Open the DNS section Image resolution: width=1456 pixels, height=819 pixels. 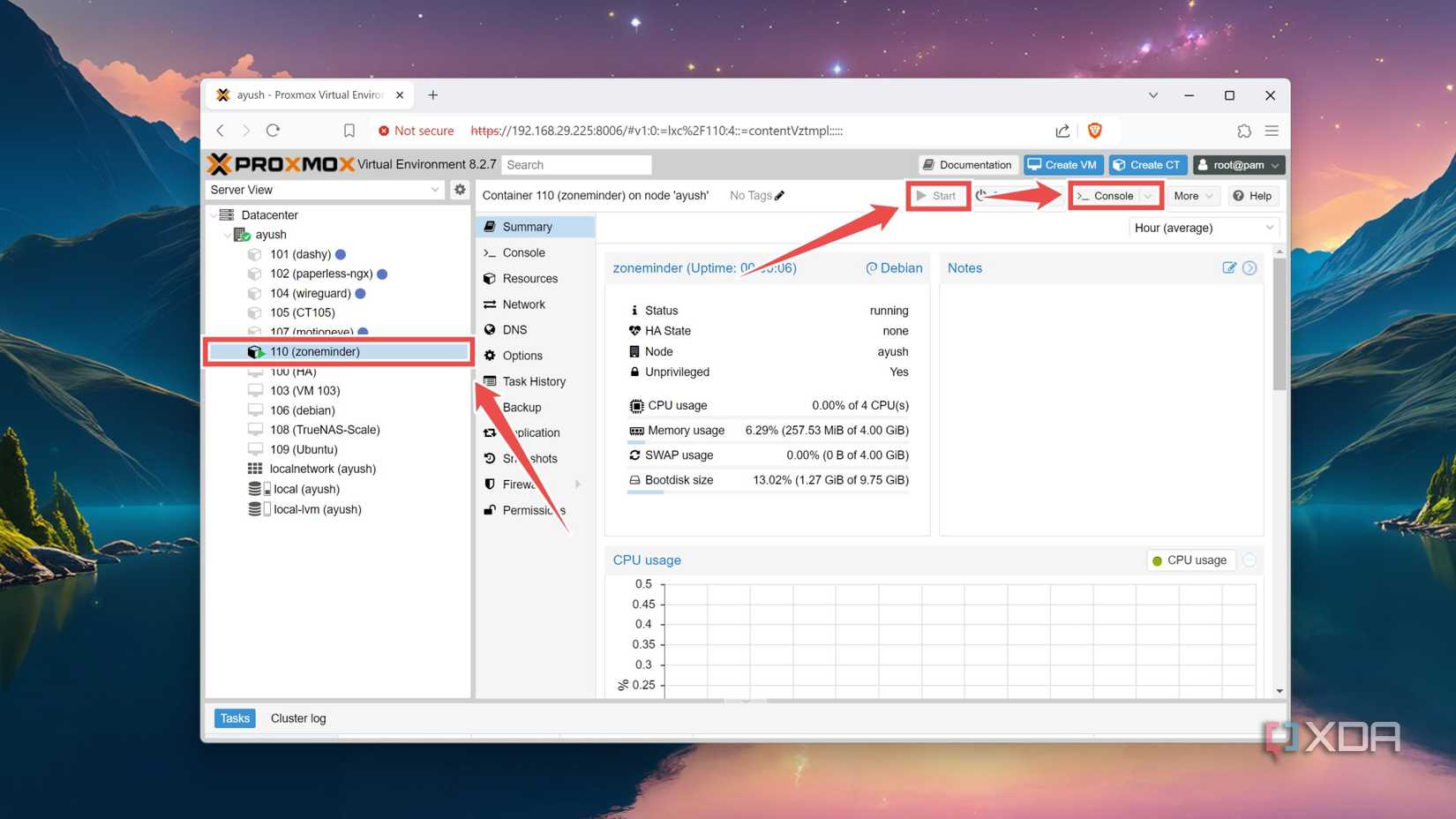(x=536, y=330)
